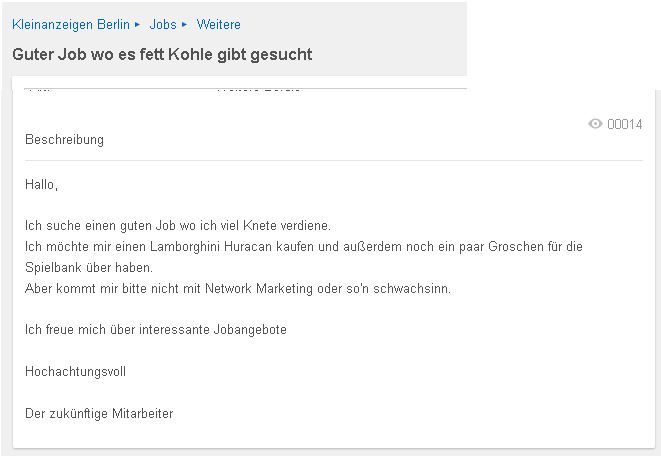Click the 'Hallo,' greeting line

(x=41, y=185)
